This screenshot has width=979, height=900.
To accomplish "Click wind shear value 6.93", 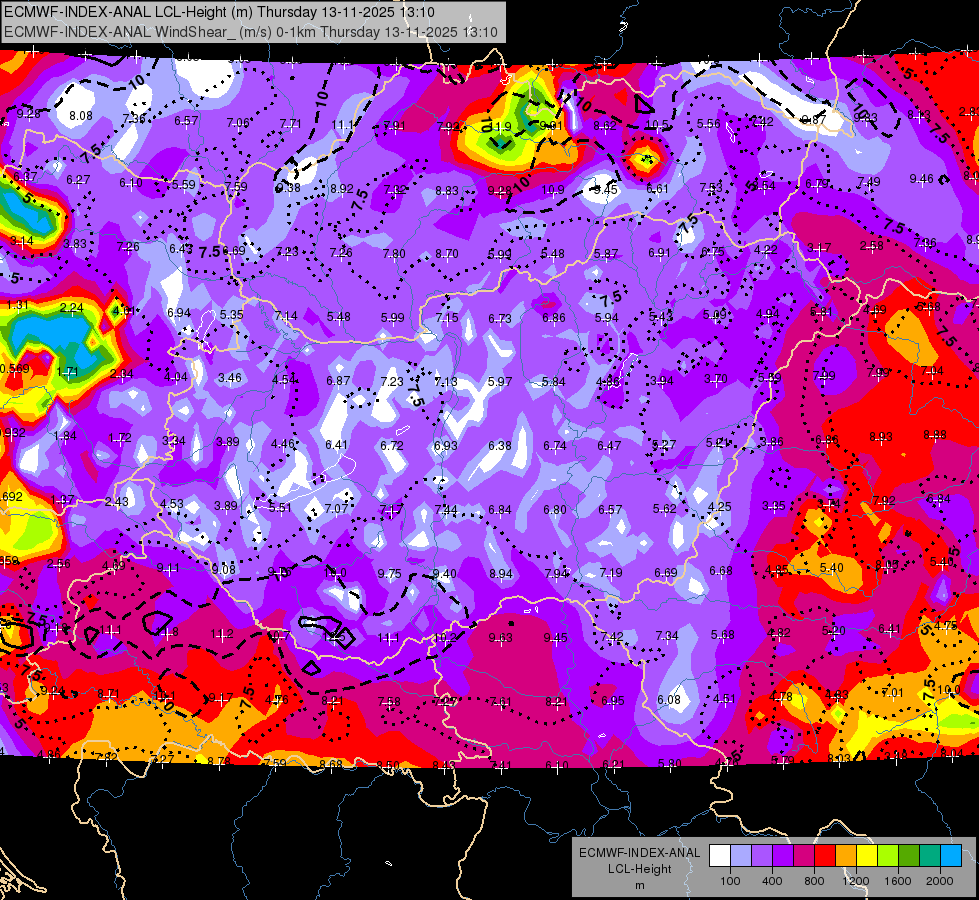I will 445,445.
